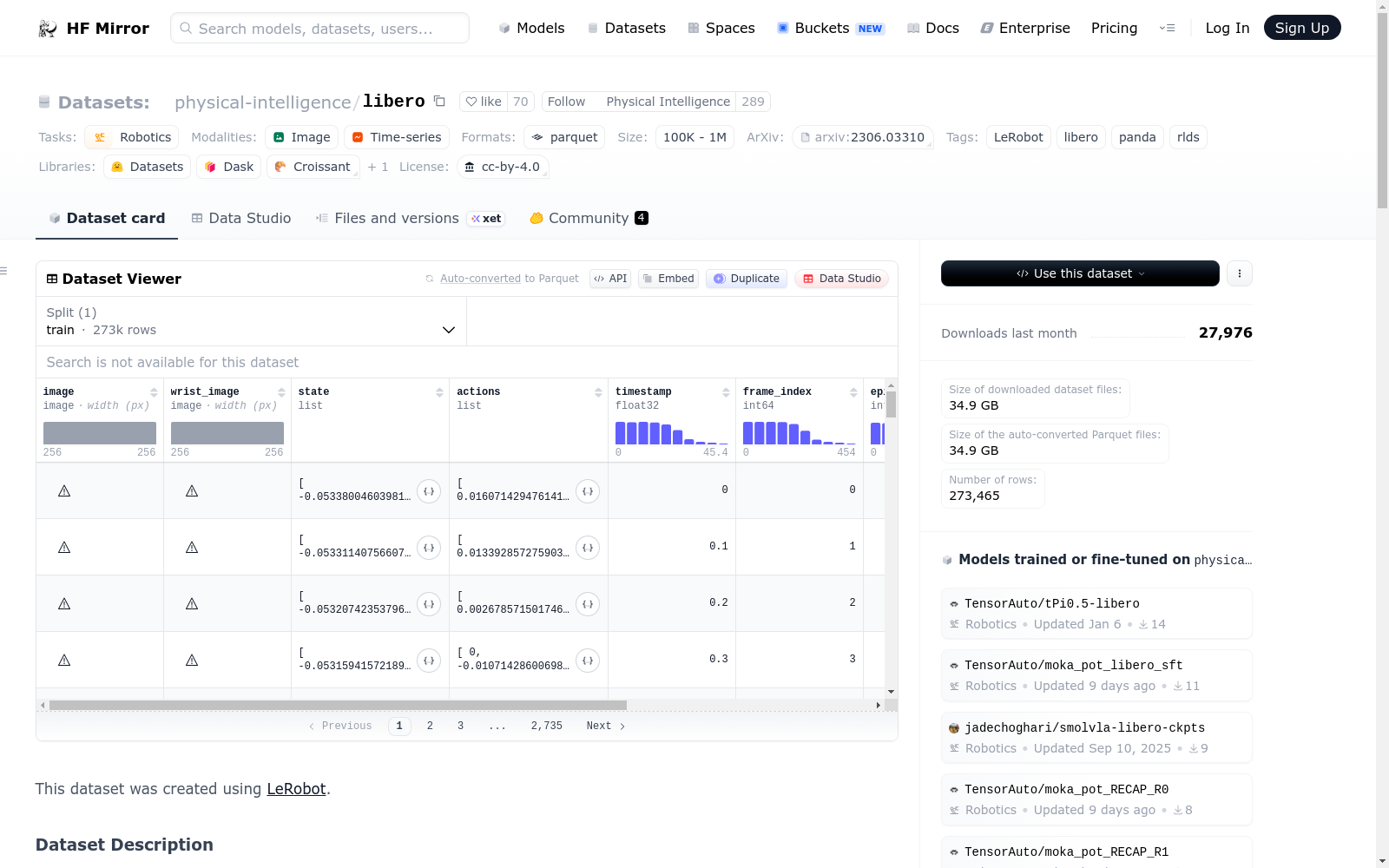Screen dimensions: 1389x868
Task: Click image warning icon in frame_index 3 row
Action: coord(64,661)
